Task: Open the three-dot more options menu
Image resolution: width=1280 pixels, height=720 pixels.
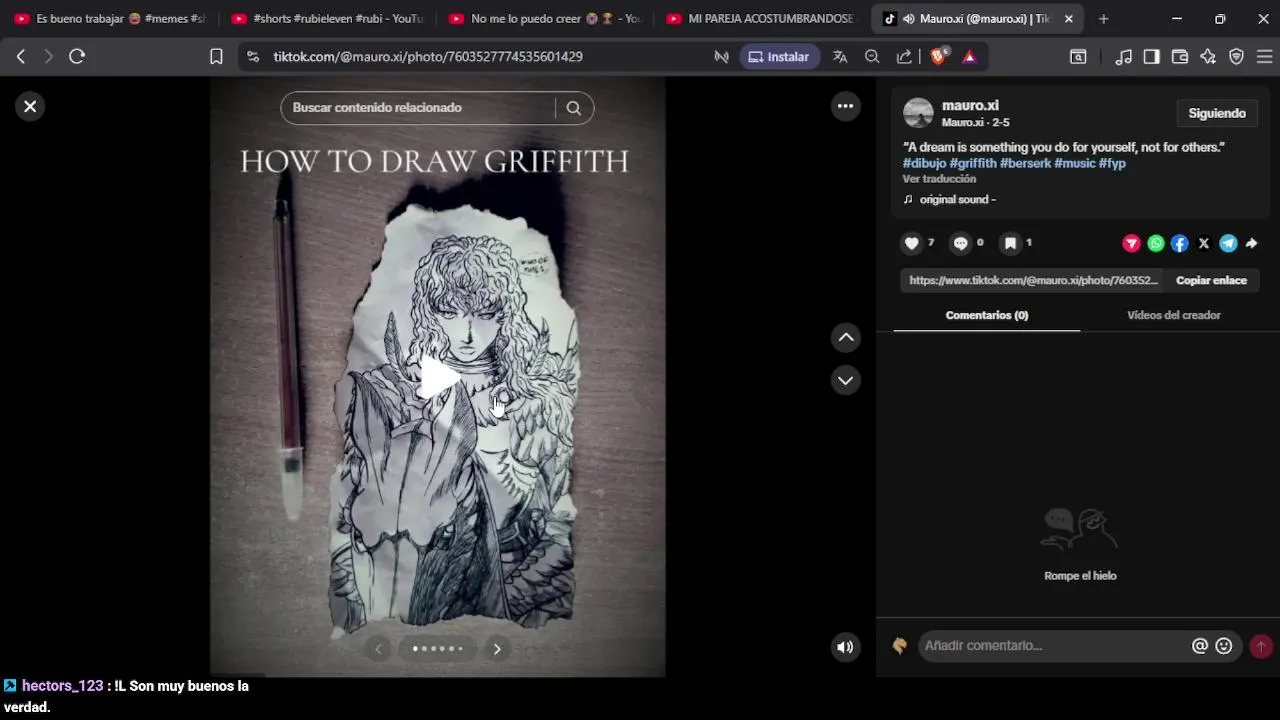Action: pos(846,106)
